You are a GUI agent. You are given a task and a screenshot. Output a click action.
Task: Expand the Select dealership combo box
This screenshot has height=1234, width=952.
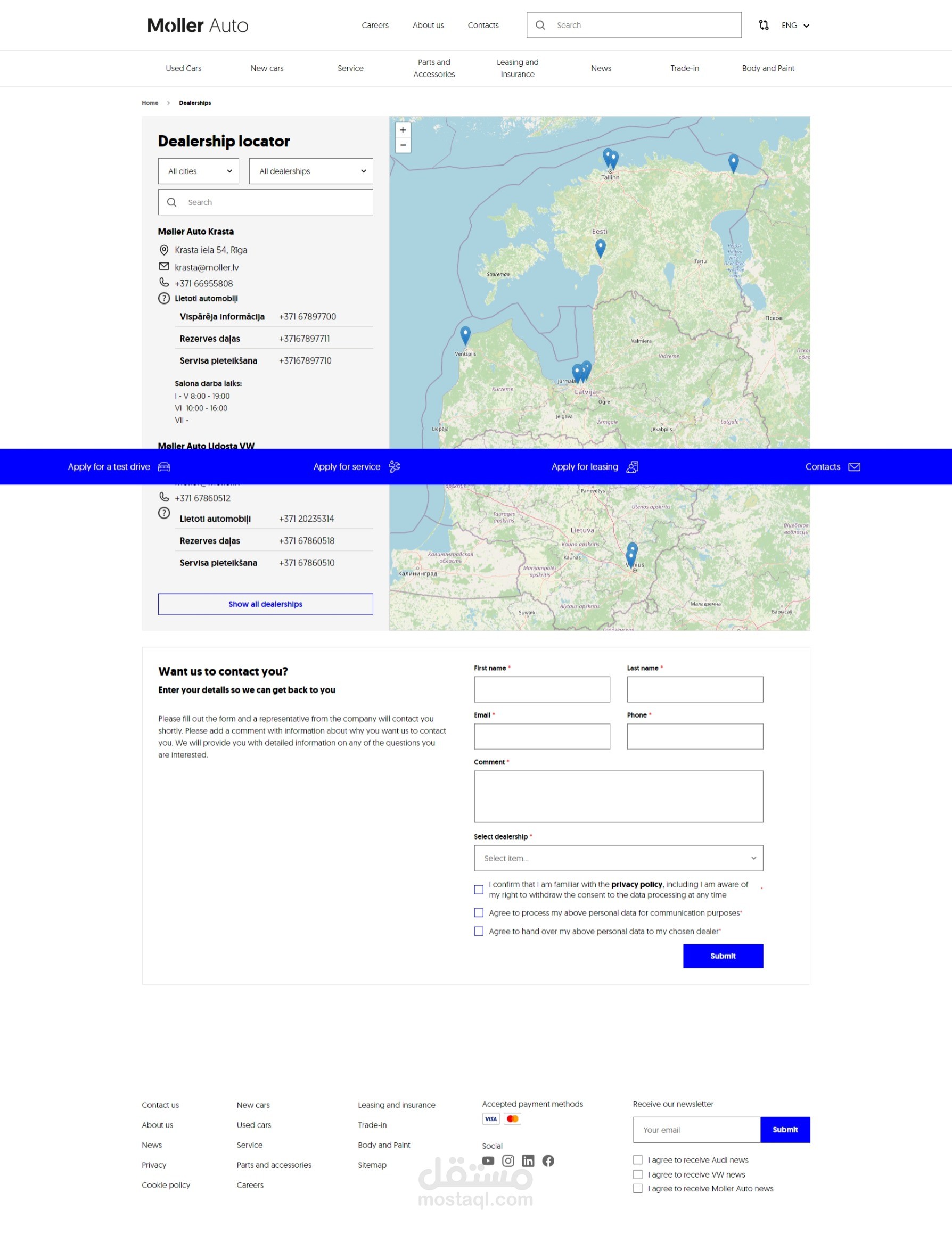click(x=619, y=858)
